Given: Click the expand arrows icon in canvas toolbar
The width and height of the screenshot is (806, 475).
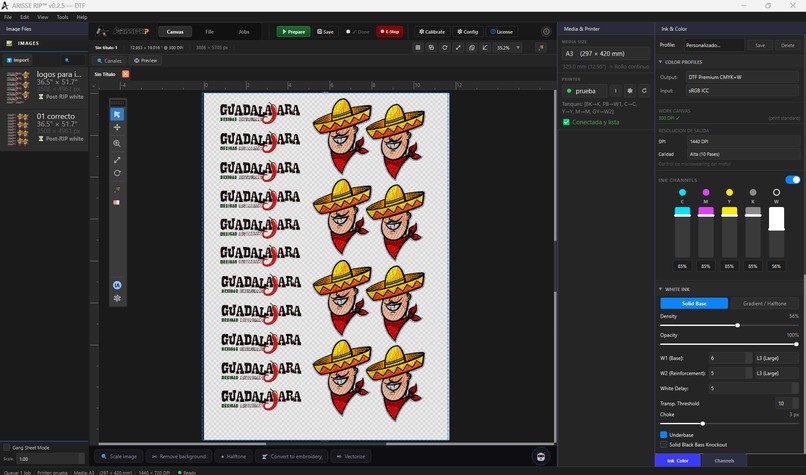Looking at the screenshot, I should click(458, 47).
